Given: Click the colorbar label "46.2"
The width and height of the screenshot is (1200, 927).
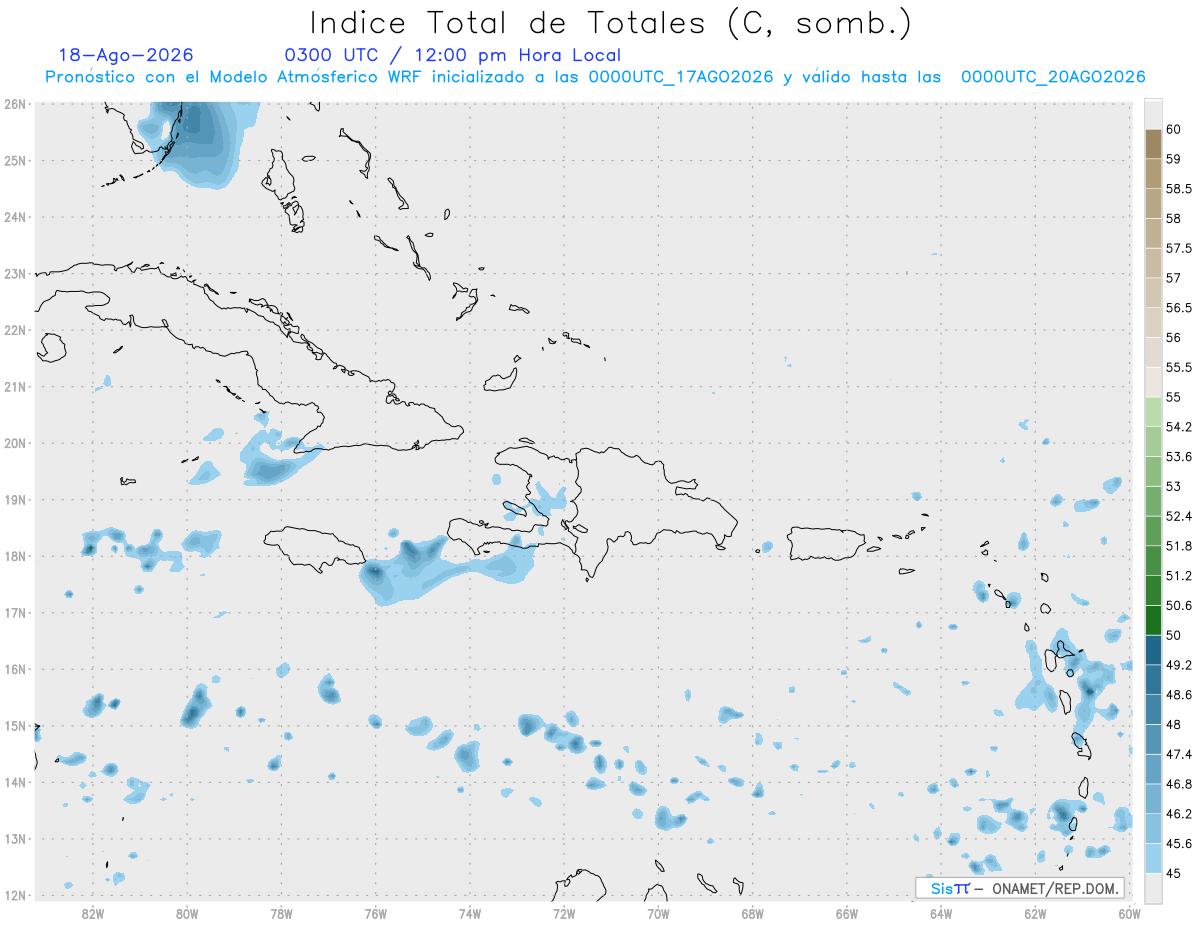Looking at the screenshot, I should tap(1179, 814).
